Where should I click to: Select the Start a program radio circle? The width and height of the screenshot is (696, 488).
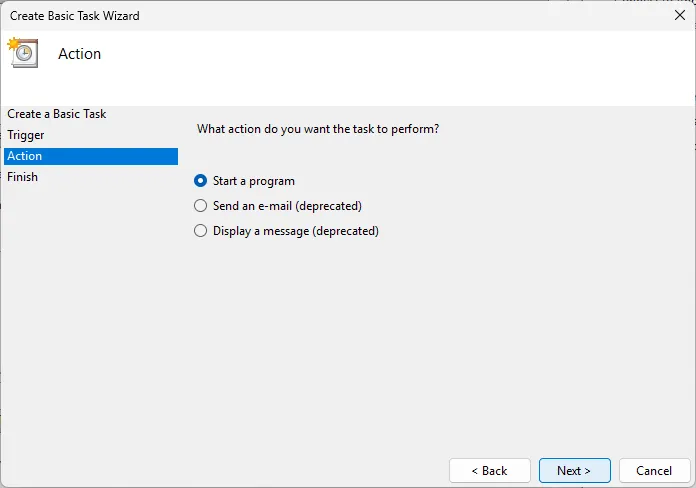coord(200,181)
